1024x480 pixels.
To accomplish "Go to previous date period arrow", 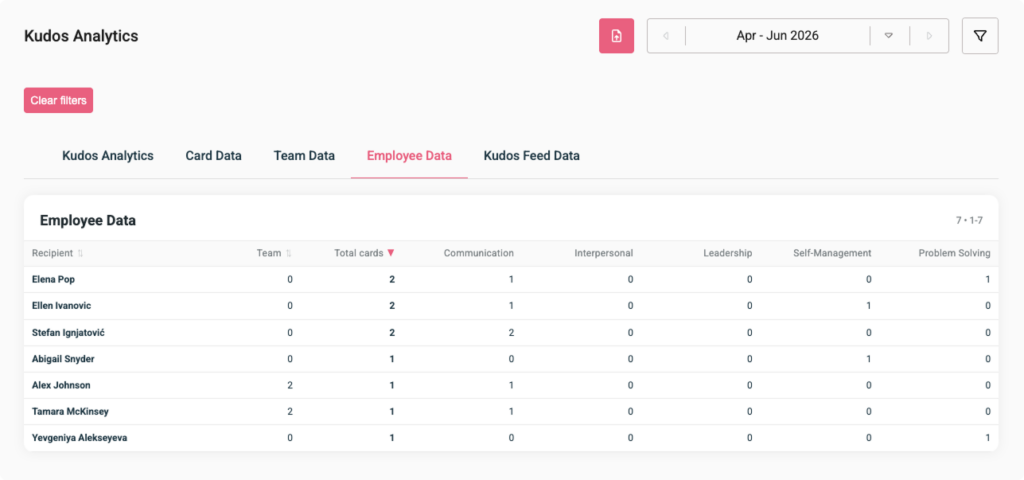I will (666, 36).
